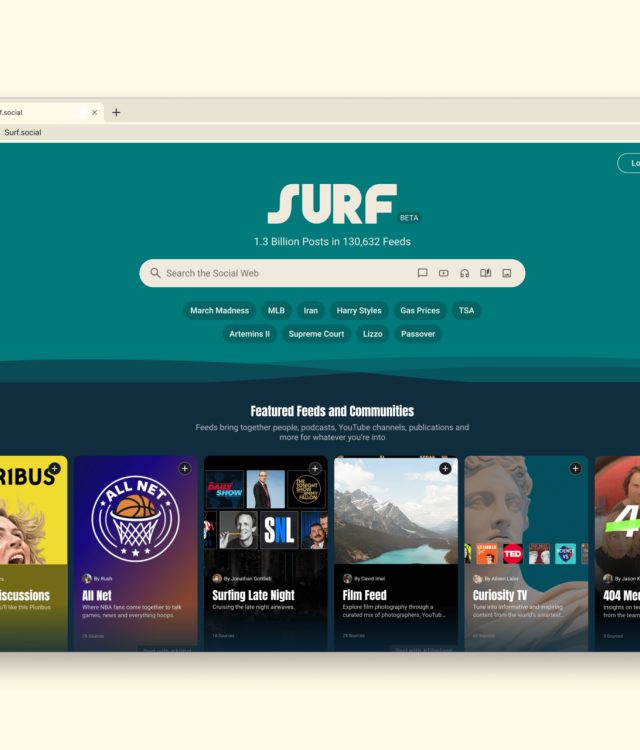Click the Surf.social address bar
The height and width of the screenshot is (750, 640).
coord(320,132)
